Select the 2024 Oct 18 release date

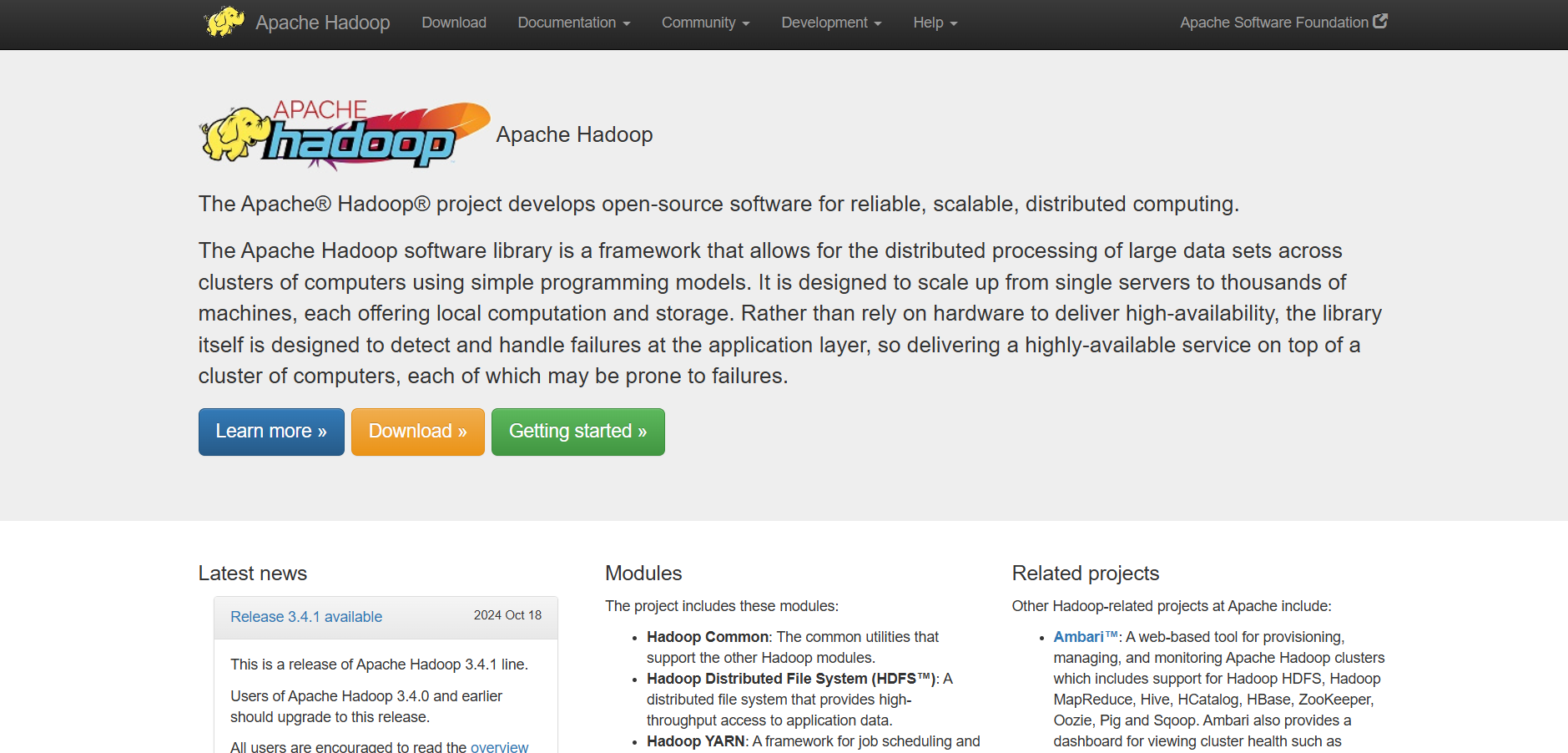click(507, 615)
